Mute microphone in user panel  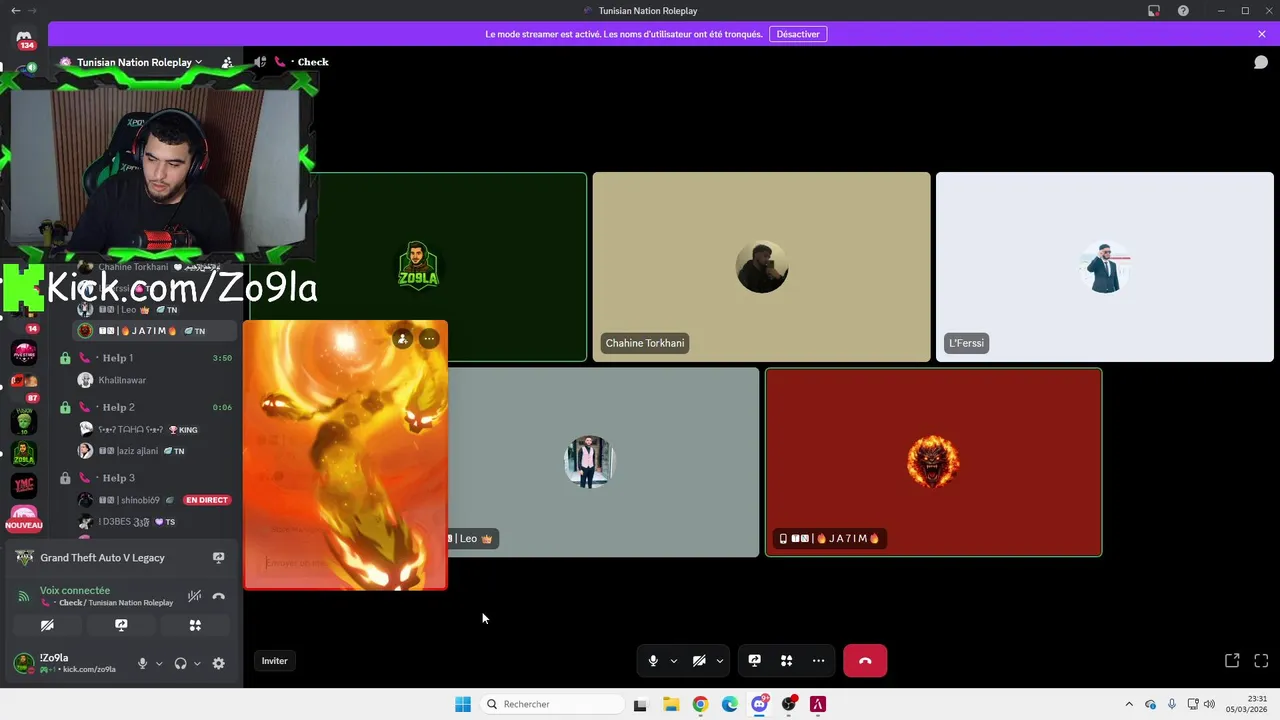point(142,663)
